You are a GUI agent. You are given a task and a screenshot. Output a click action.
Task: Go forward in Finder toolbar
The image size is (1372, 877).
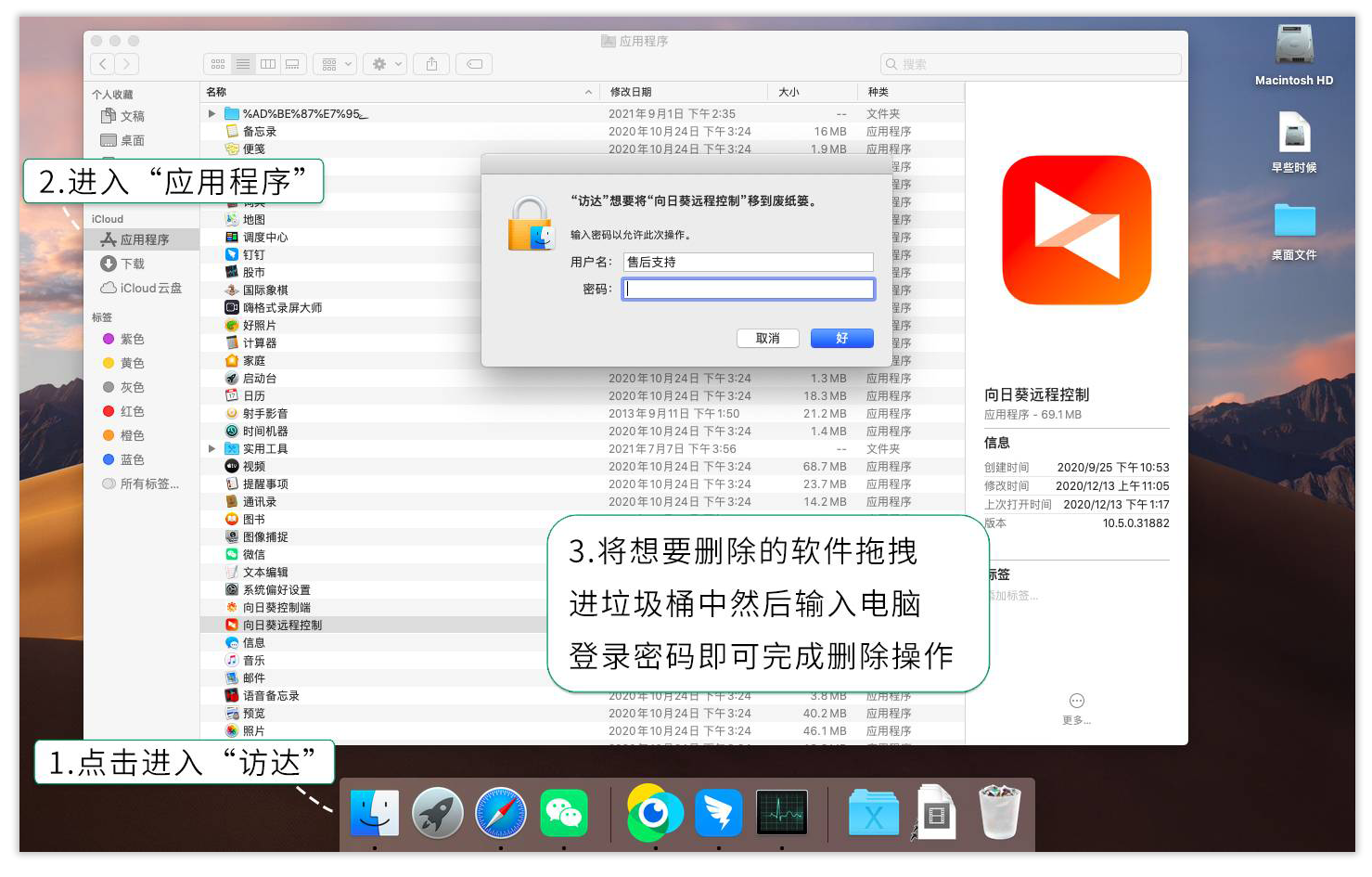coord(127,64)
